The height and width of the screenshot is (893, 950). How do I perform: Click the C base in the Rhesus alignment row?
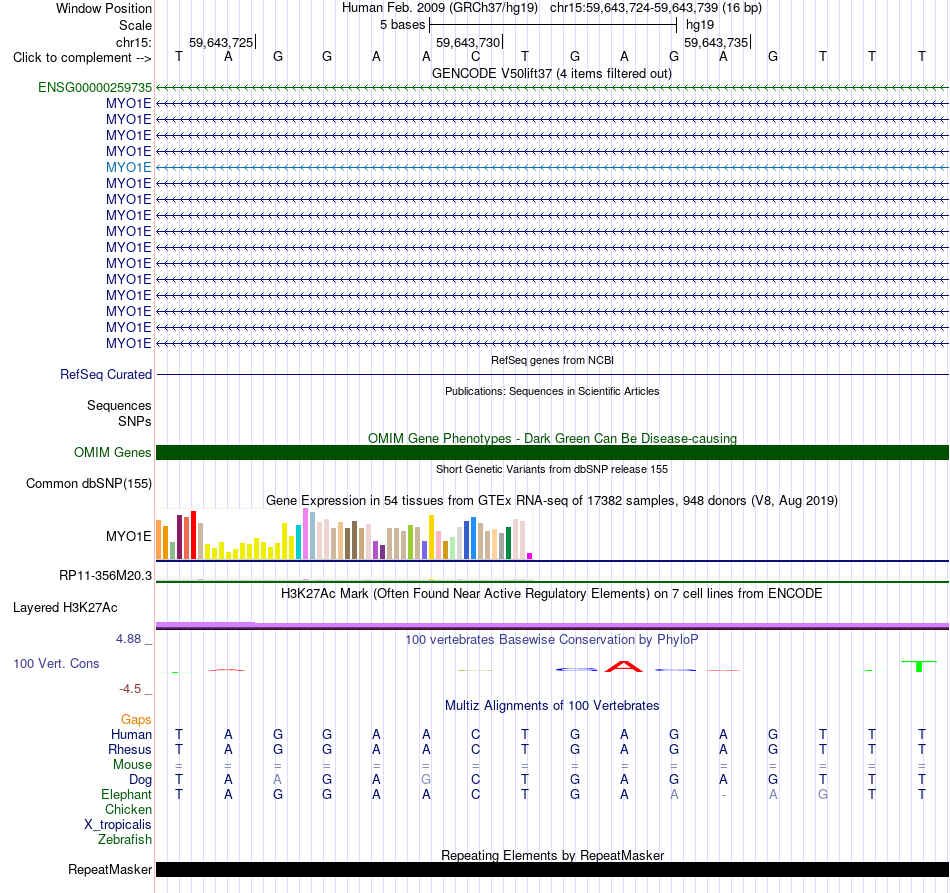(476, 749)
